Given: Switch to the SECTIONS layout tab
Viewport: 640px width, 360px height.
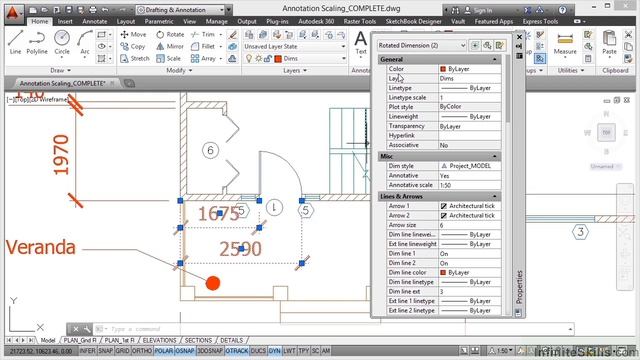Looking at the screenshot, I should 198,340.
